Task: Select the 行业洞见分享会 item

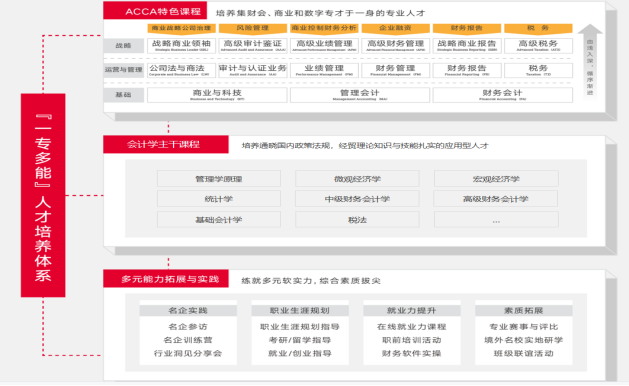Action: pos(188,353)
